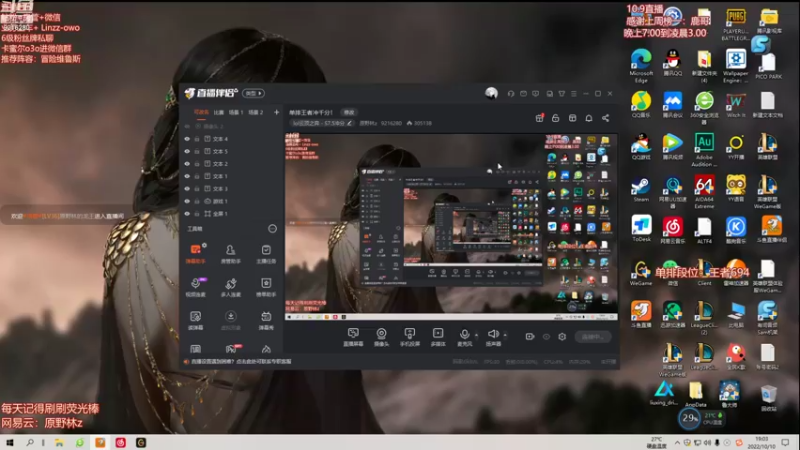Click the recording camera icon near settings gear
This screenshot has height=450, width=800.
(530, 337)
